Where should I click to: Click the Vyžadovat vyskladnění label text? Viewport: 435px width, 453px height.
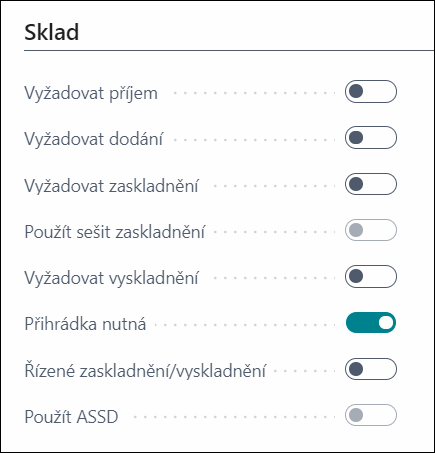(111, 278)
